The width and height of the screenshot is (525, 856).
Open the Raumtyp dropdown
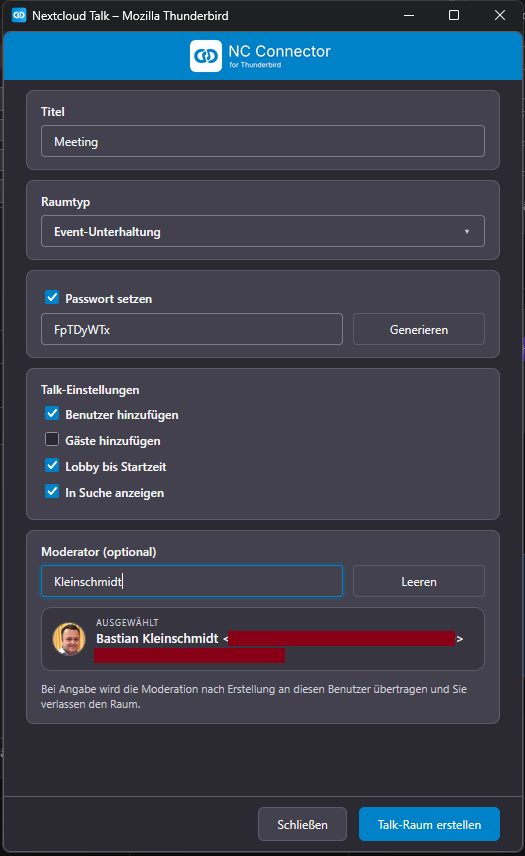(x=262, y=231)
